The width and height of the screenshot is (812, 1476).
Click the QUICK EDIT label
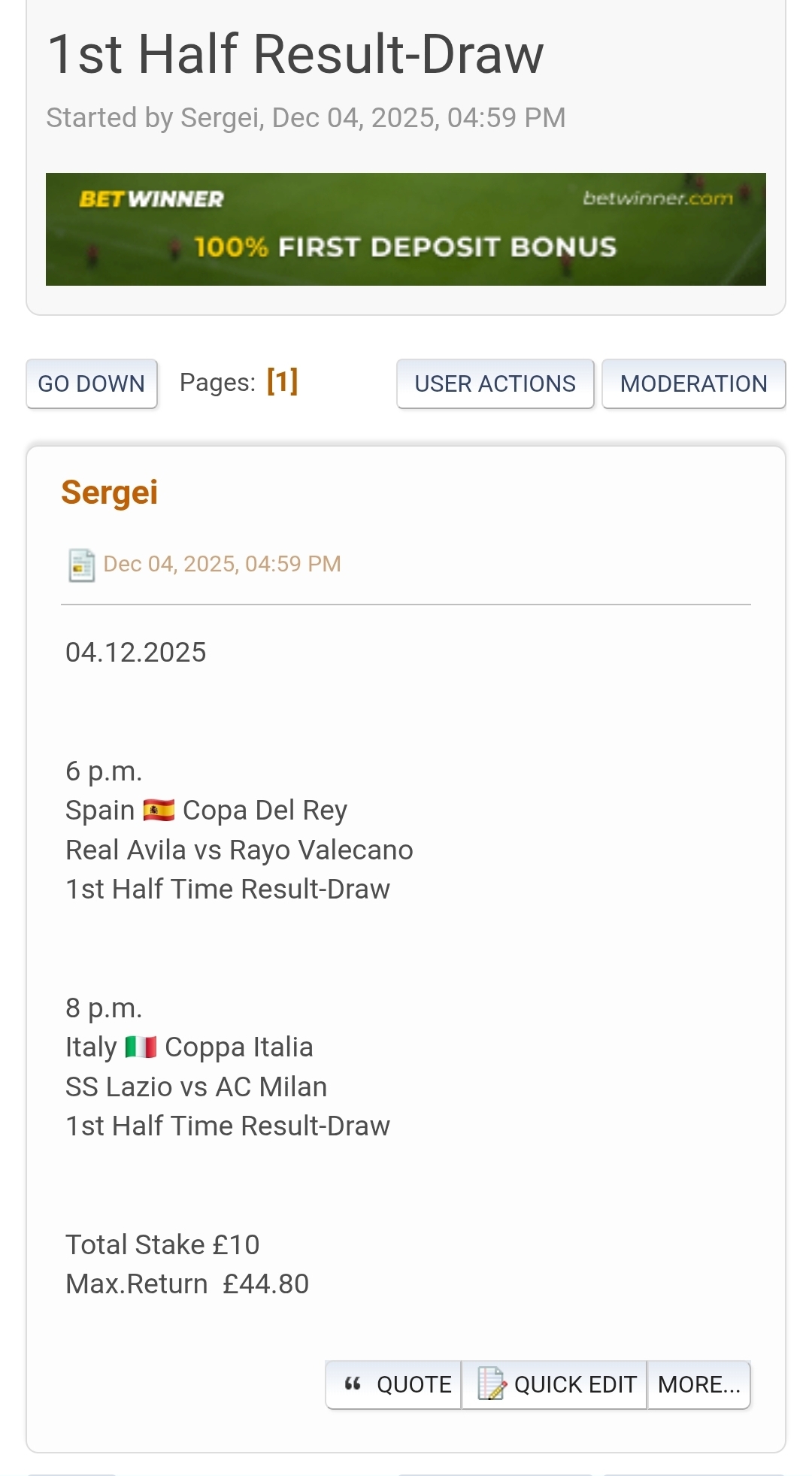click(575, 1384)
